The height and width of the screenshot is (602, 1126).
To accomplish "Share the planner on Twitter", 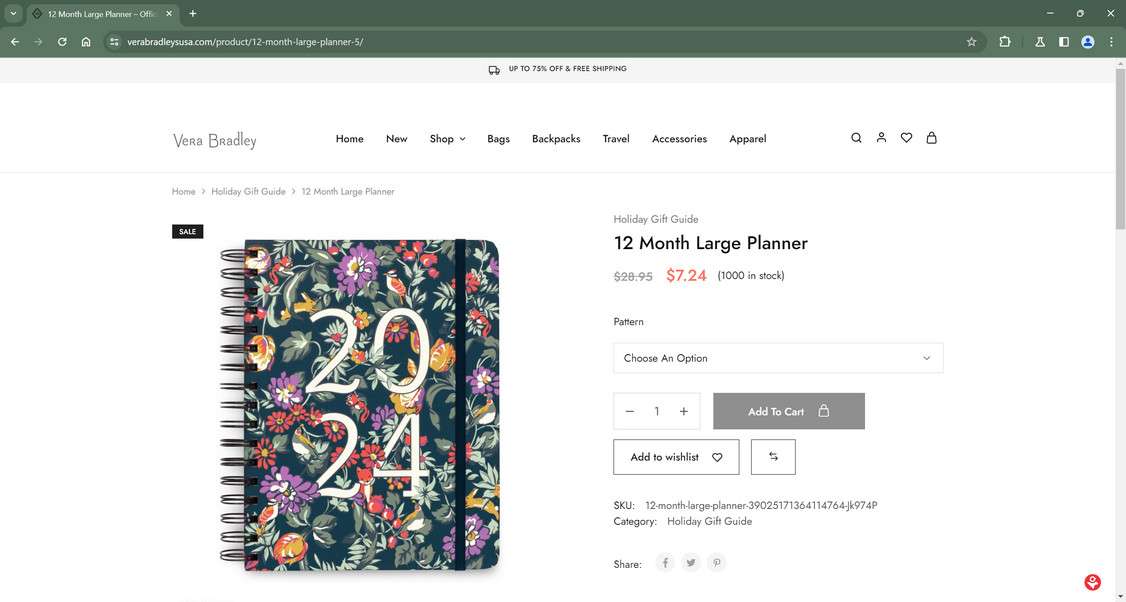I will (x=691, y=562).
